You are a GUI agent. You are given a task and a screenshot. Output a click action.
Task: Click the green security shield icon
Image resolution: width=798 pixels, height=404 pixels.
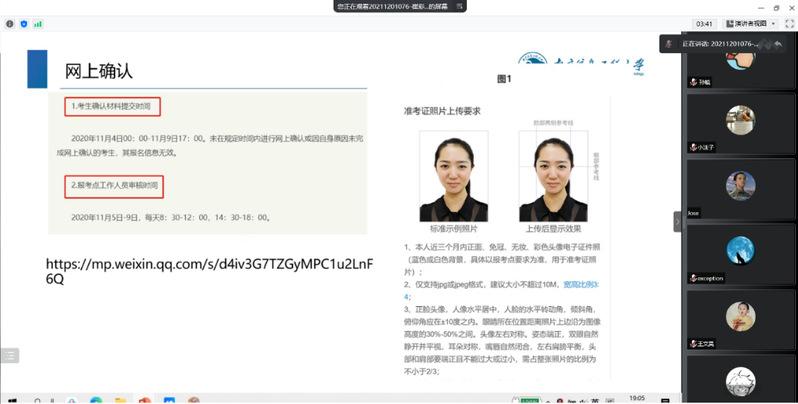pos(24,23)
